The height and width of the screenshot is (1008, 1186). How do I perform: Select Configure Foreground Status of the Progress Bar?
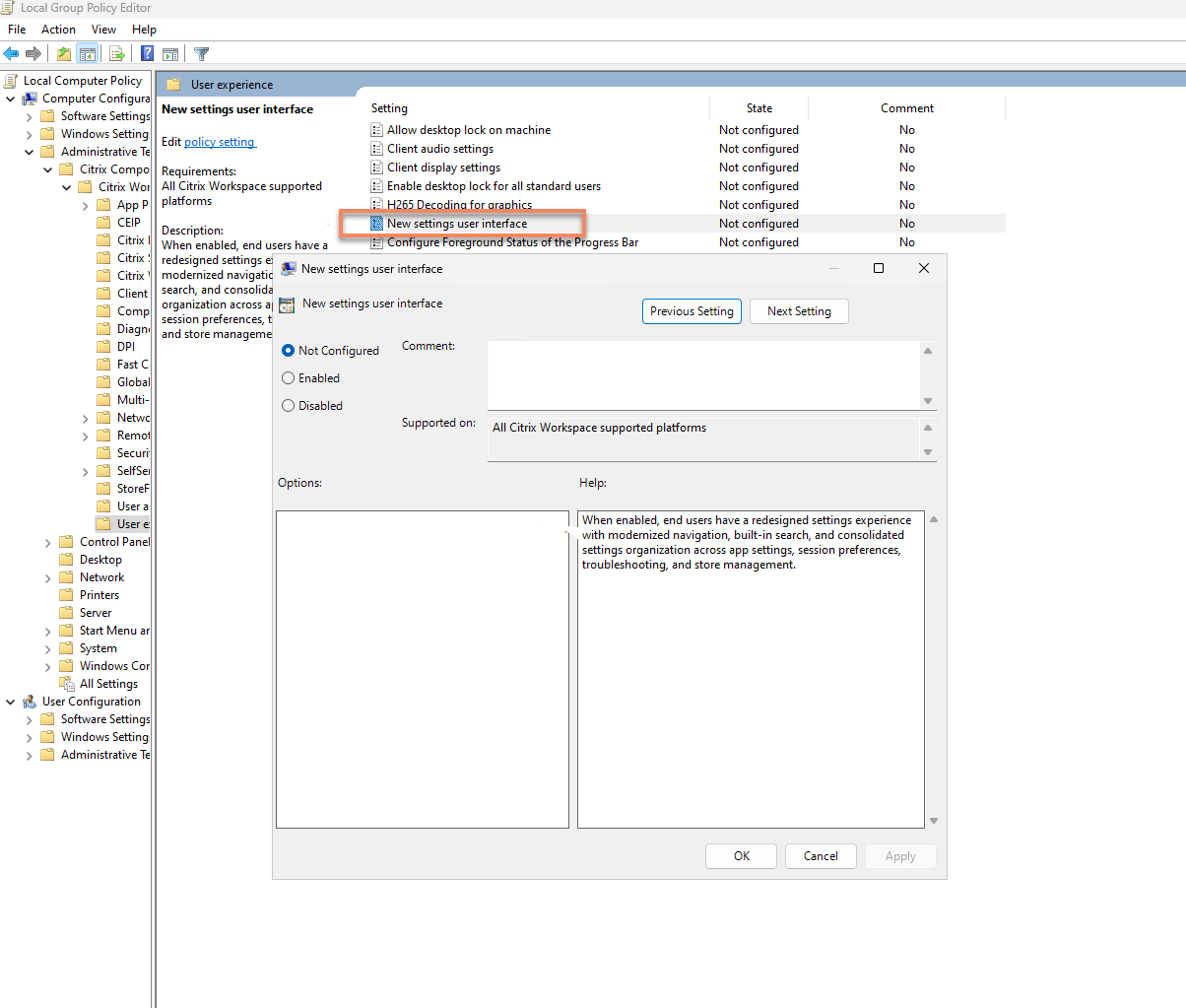tap(512, 242)
